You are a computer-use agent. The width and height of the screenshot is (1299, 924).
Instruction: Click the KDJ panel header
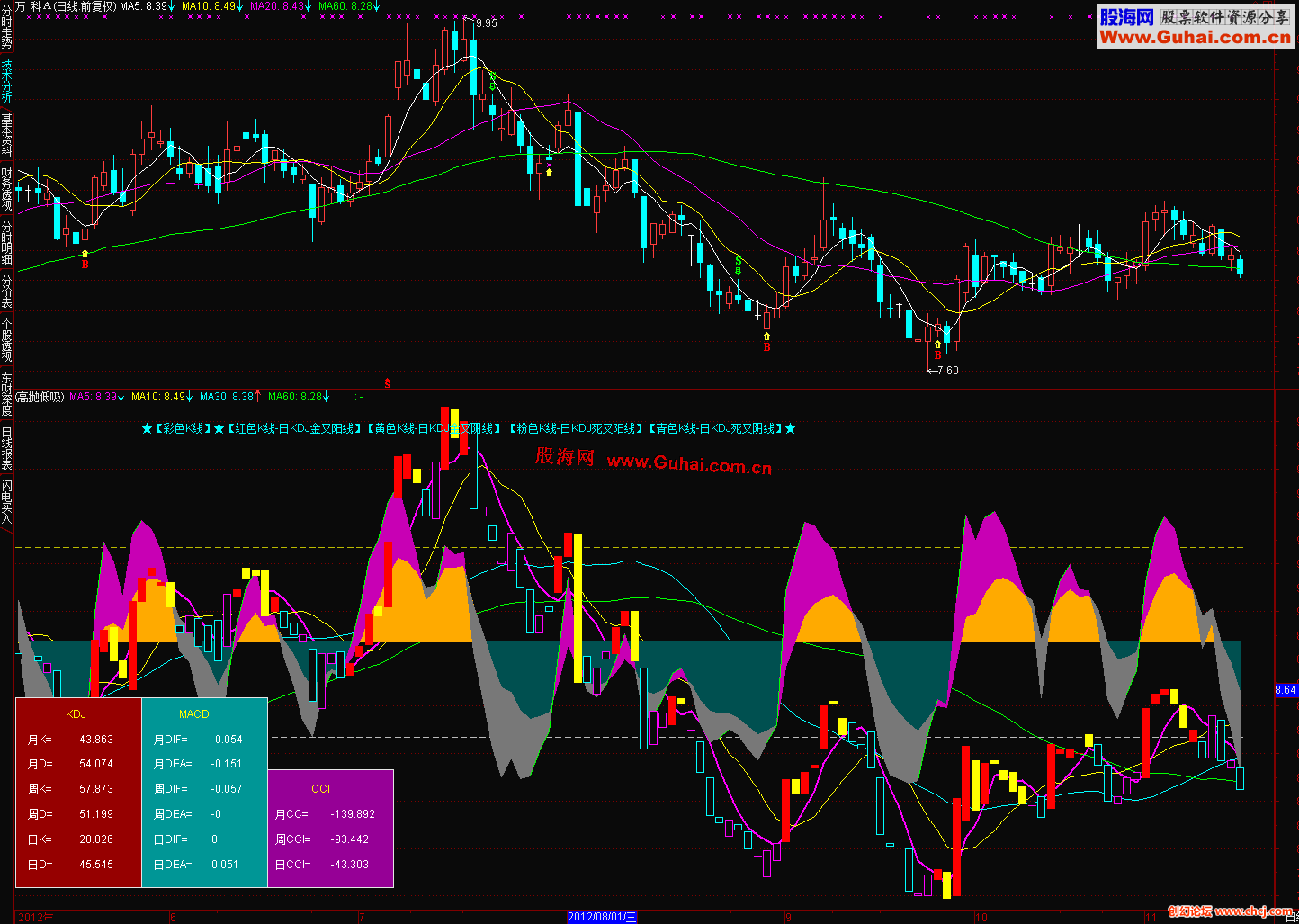(76, 713)
